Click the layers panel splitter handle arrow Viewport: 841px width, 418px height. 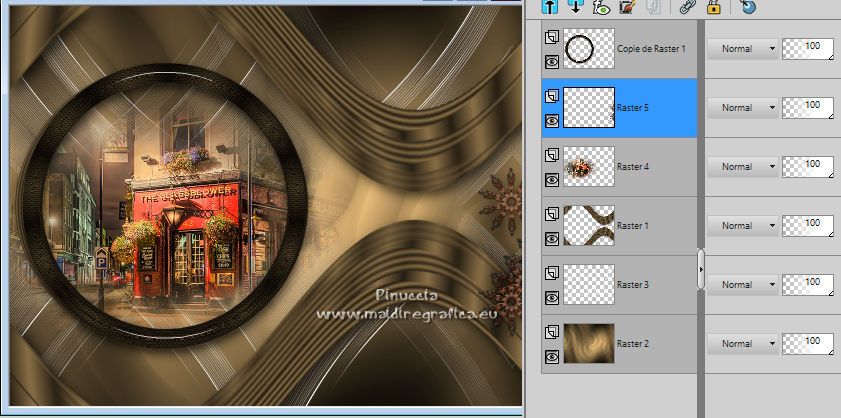(x=701, y=268)
